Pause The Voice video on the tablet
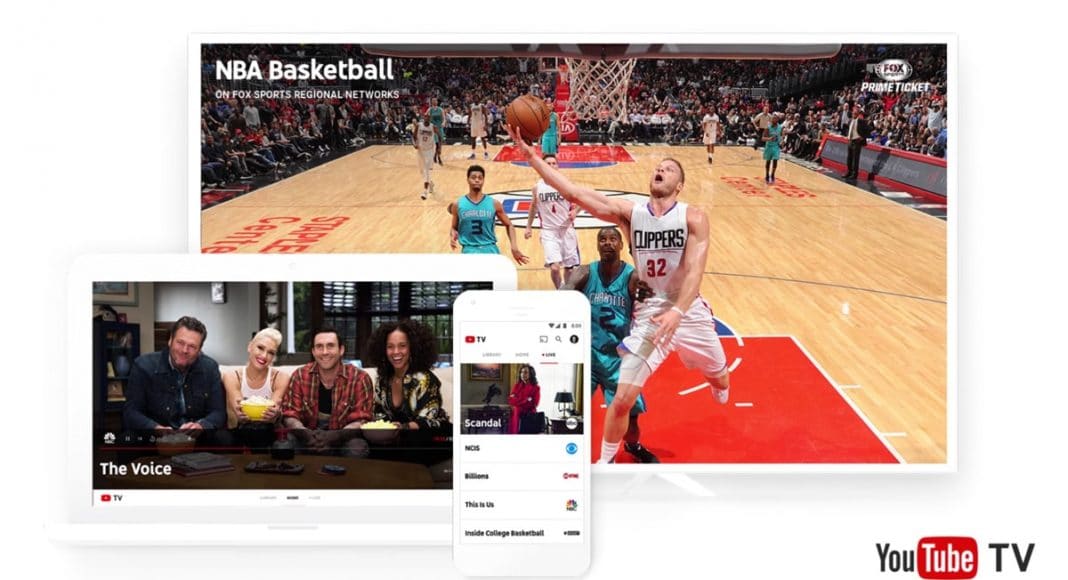The height and width of the screenshot is (580, 1068). coord(127,438)
